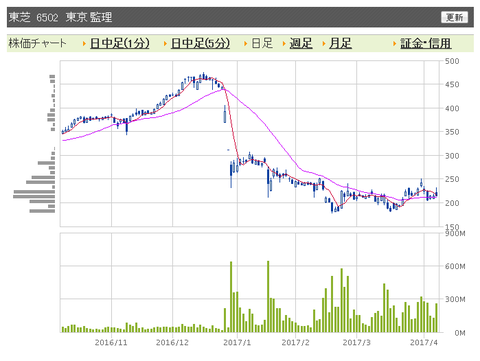Click the longest bar in the price-volume histogram
Viewport: 480px width, 361px height.
pyautogui.click(x=34, y=196)
